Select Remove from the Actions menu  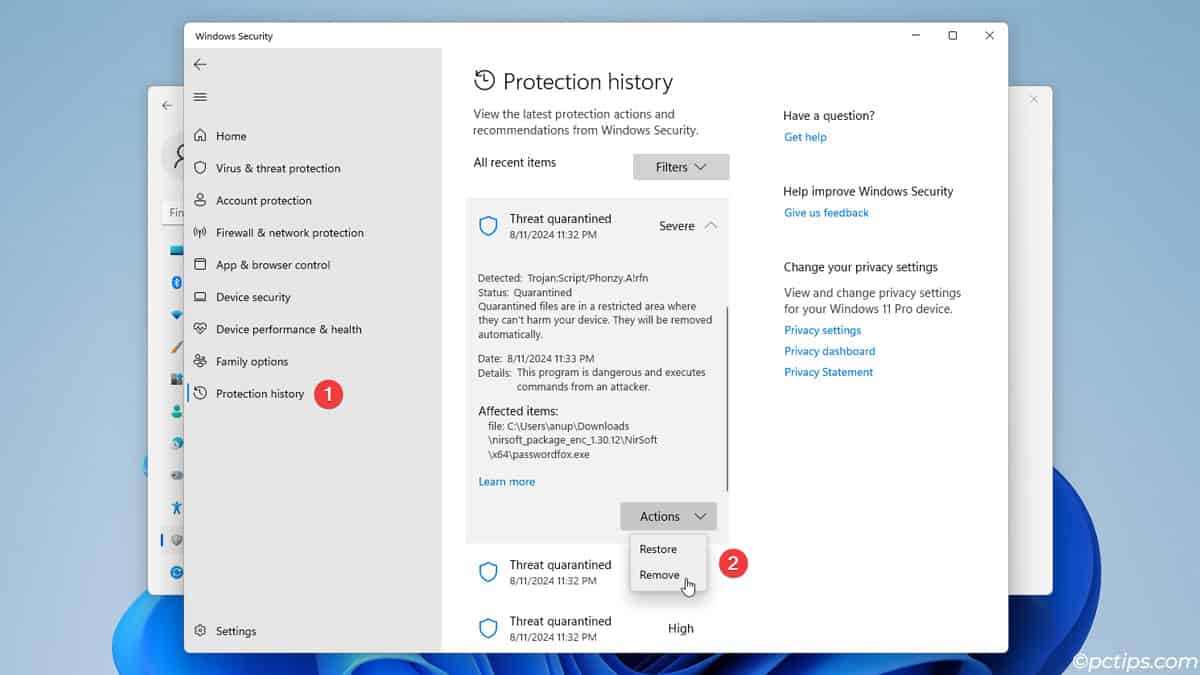(657, 575)
